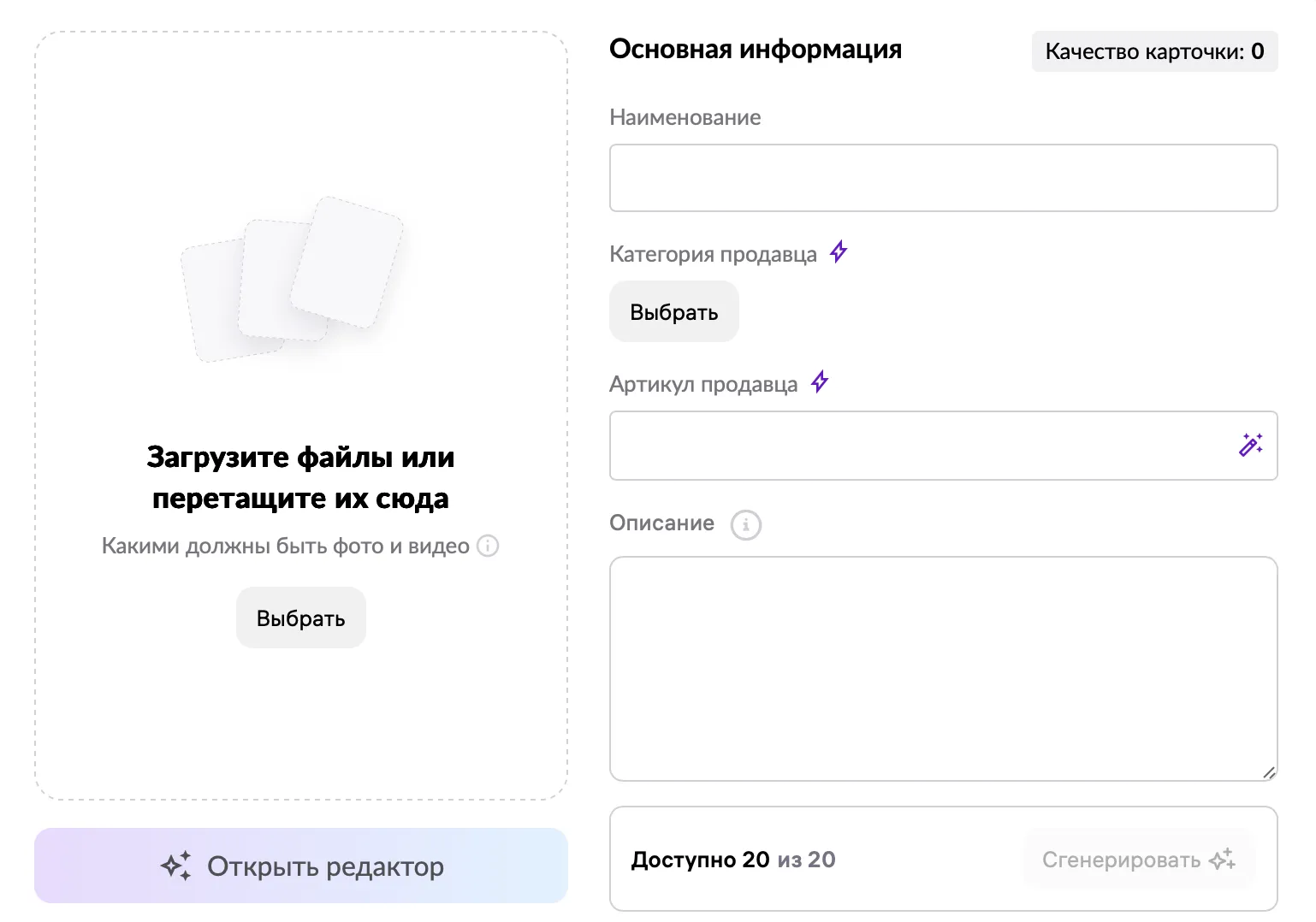
Task: Click the sparkles icon on Открыть редактор button
Action: [x=177, y=866]
